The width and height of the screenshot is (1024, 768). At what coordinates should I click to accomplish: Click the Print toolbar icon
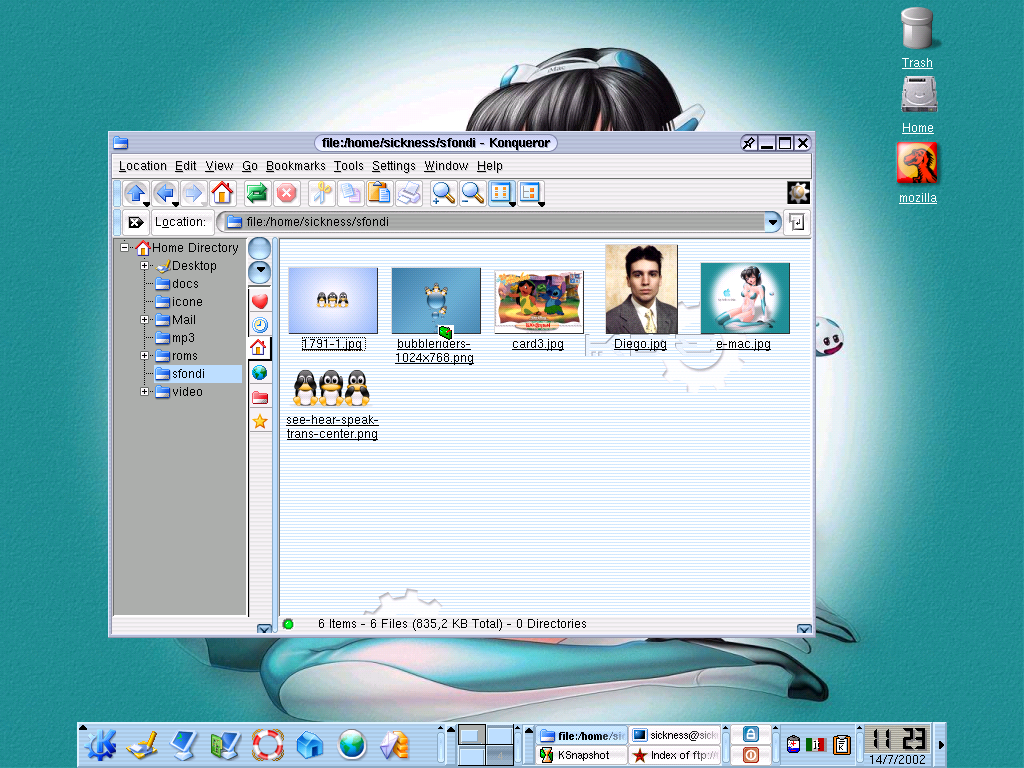408,193
